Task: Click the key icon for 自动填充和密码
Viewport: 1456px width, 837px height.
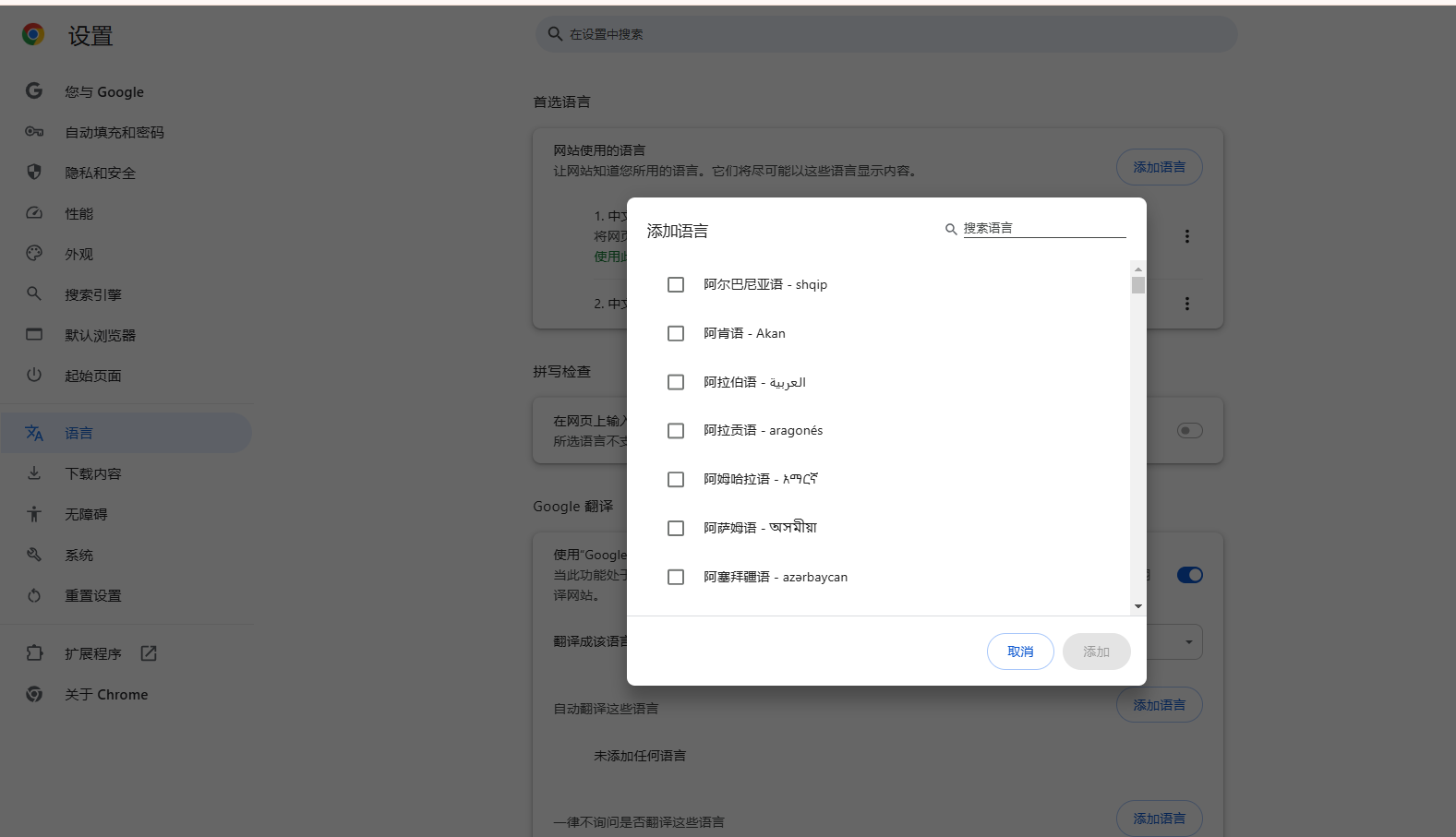Action: point(34,132)
